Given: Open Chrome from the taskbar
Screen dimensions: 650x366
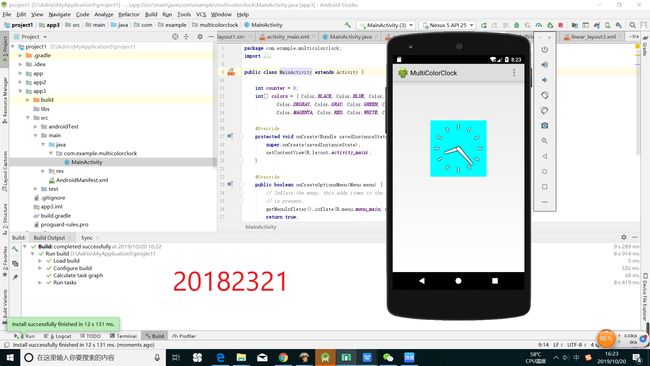Looking at the screenshot, I should tap(283, 357).
